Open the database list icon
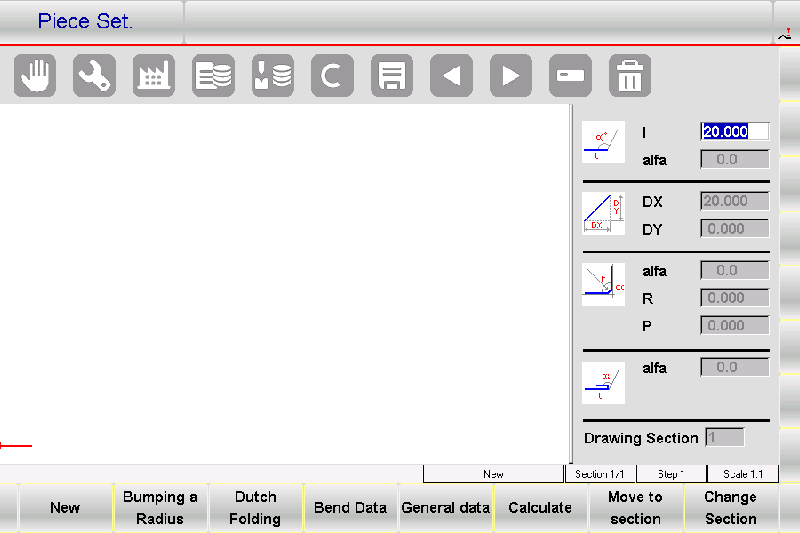The height and width of the screenshot is (533, 800). (213, 75)
